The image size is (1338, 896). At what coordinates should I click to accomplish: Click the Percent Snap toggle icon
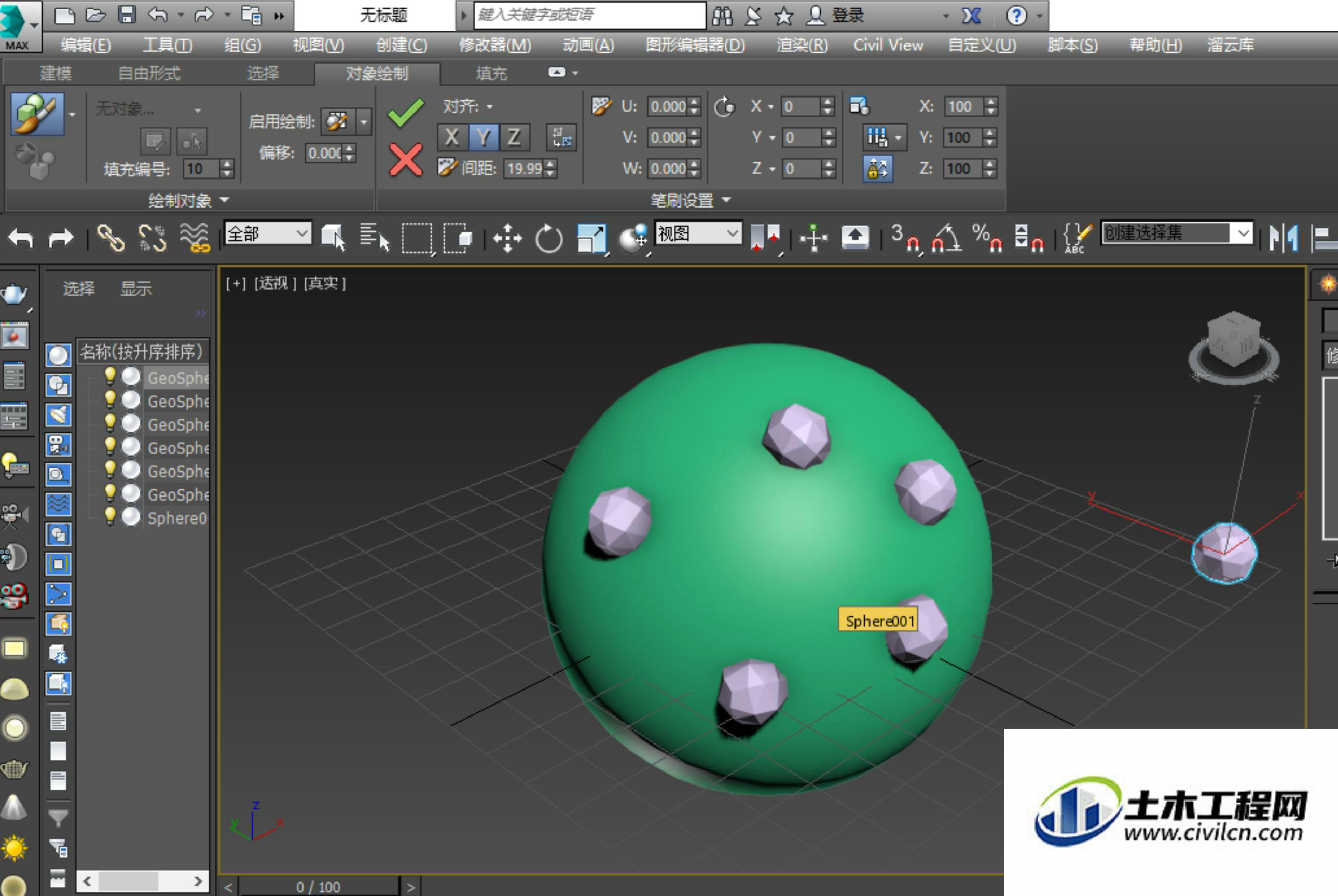coord(988,238)
